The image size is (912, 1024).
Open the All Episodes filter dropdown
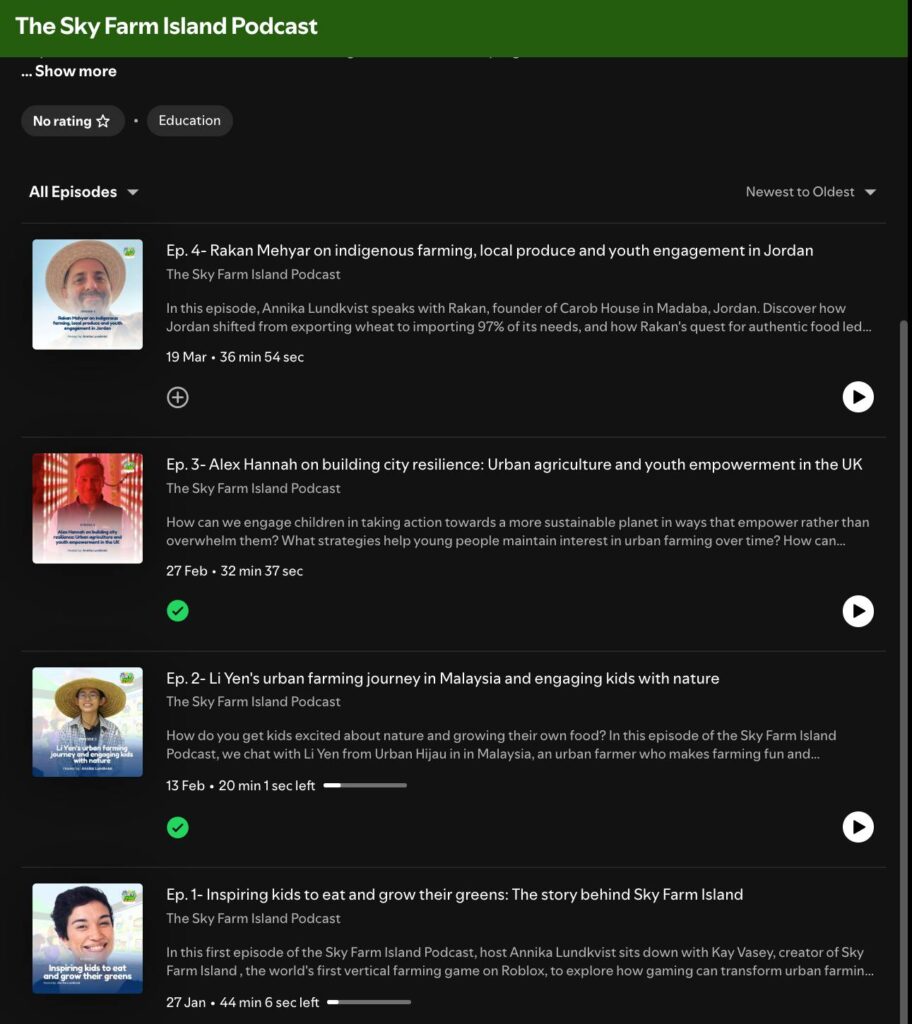[x=84, y=192]
